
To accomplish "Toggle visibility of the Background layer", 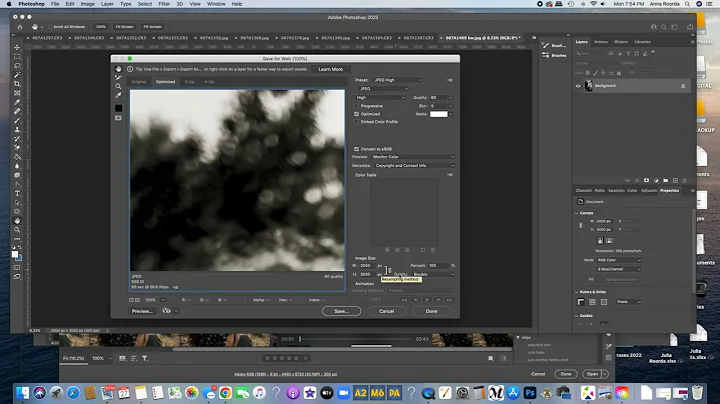I will click(x=578, y=86).
